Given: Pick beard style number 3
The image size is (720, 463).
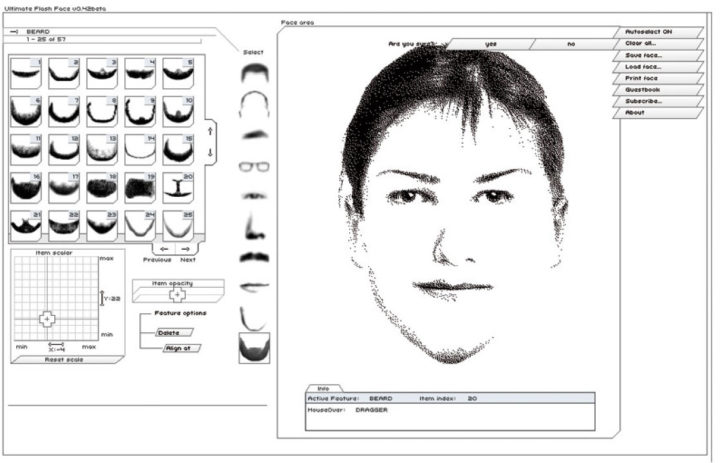Looking at the screenshot, I should coord(102,73).
